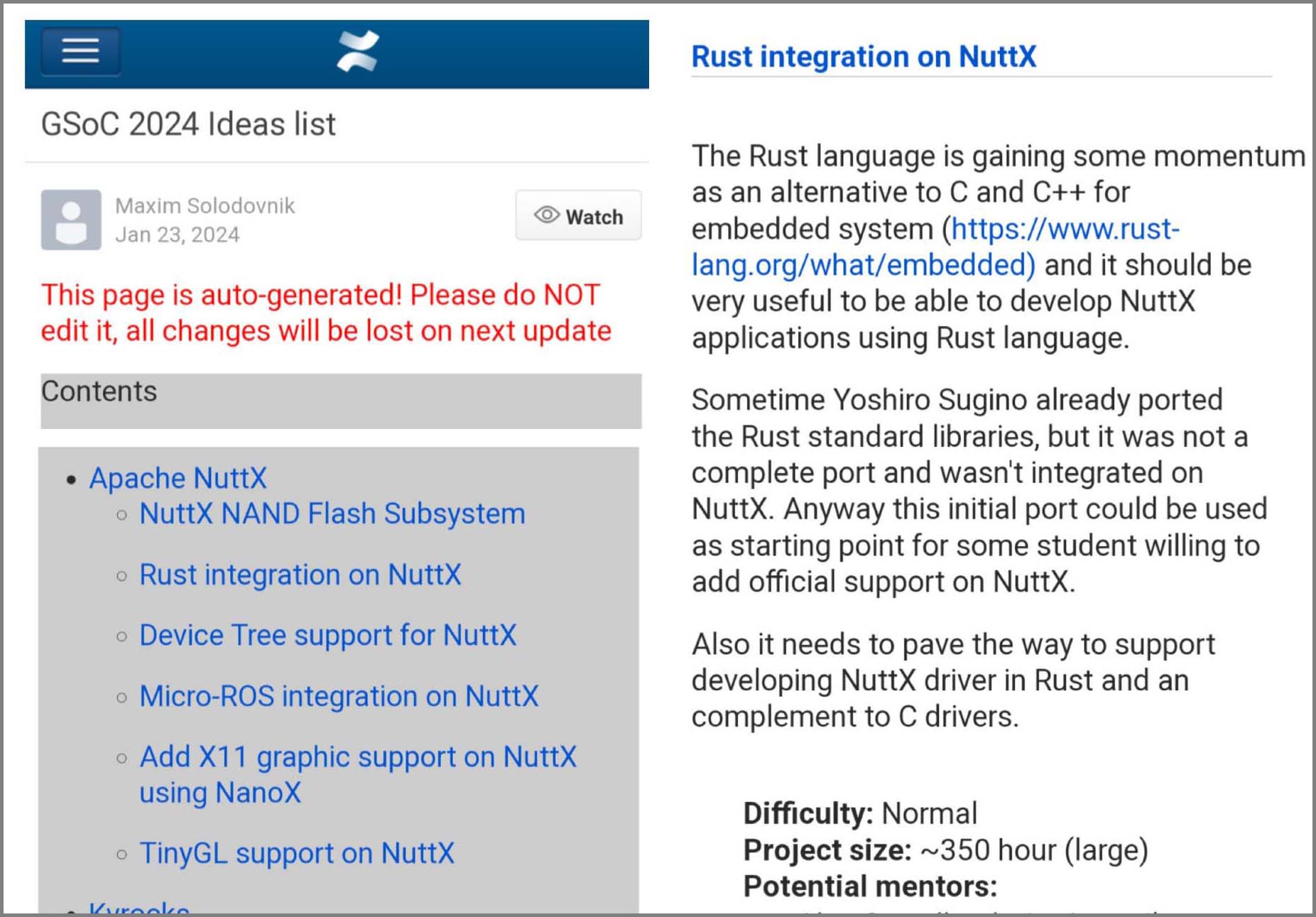This screenshot has width=1316, height=917.
Task: Open the hamburger navigation menu
Action: tap(80, 51)
